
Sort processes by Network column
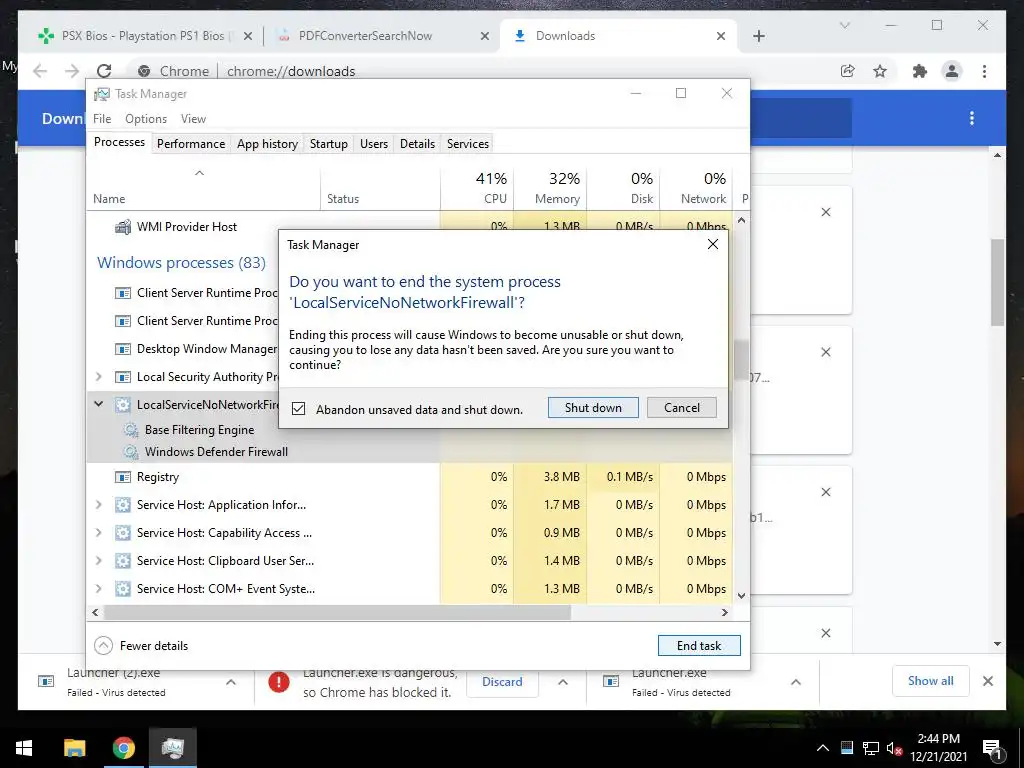(x=696, y=188)
